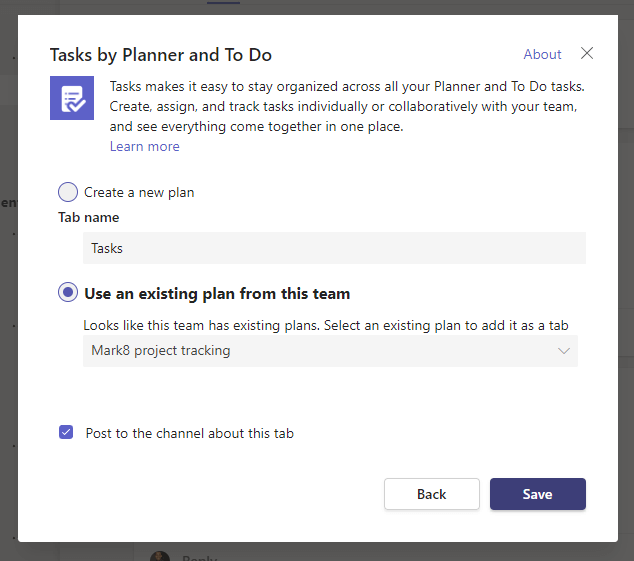Click the Tasks by Planner app icon

(x=72, y=98)
